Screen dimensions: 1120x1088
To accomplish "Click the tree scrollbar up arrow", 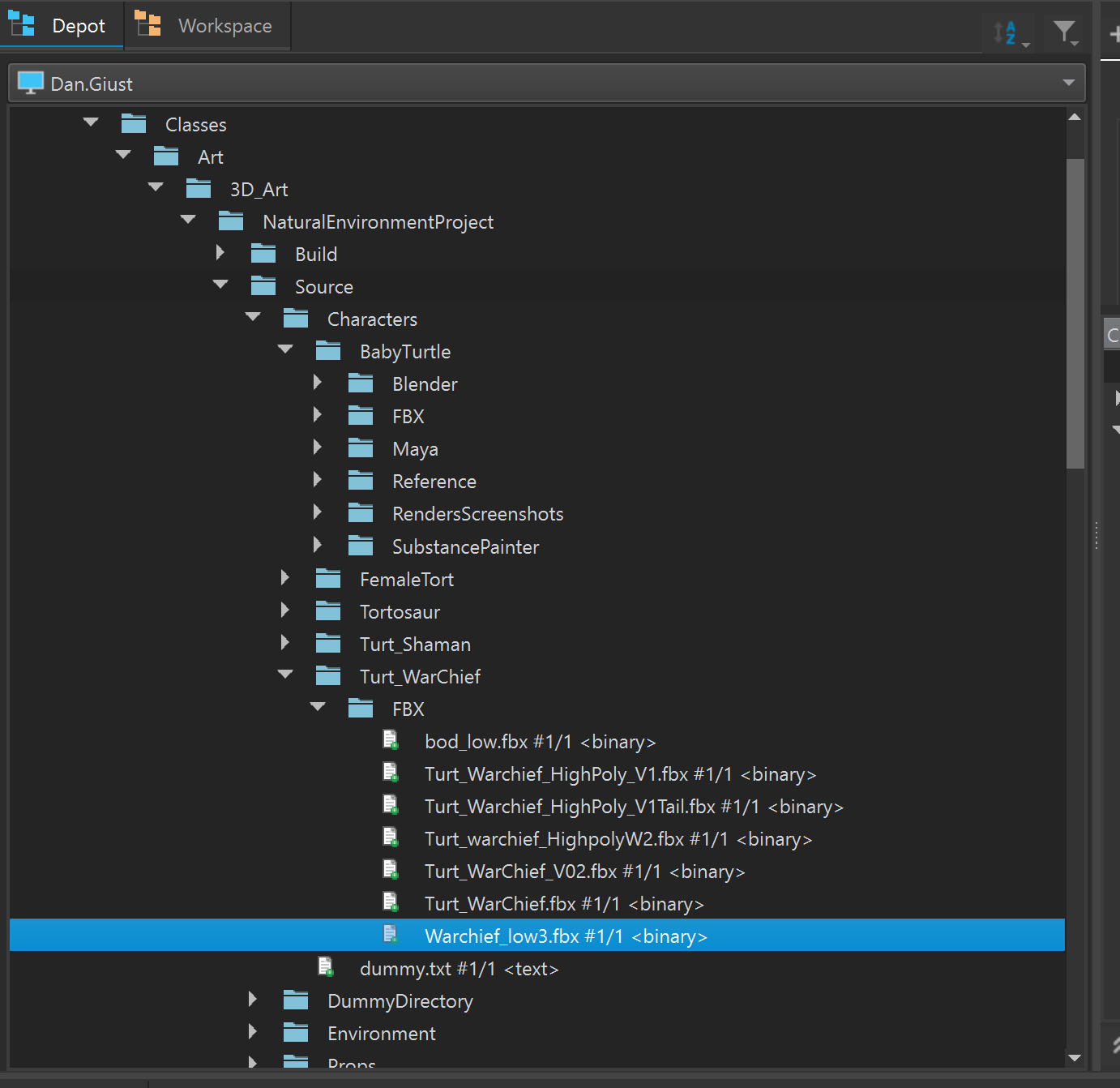I will [1075, 118].
